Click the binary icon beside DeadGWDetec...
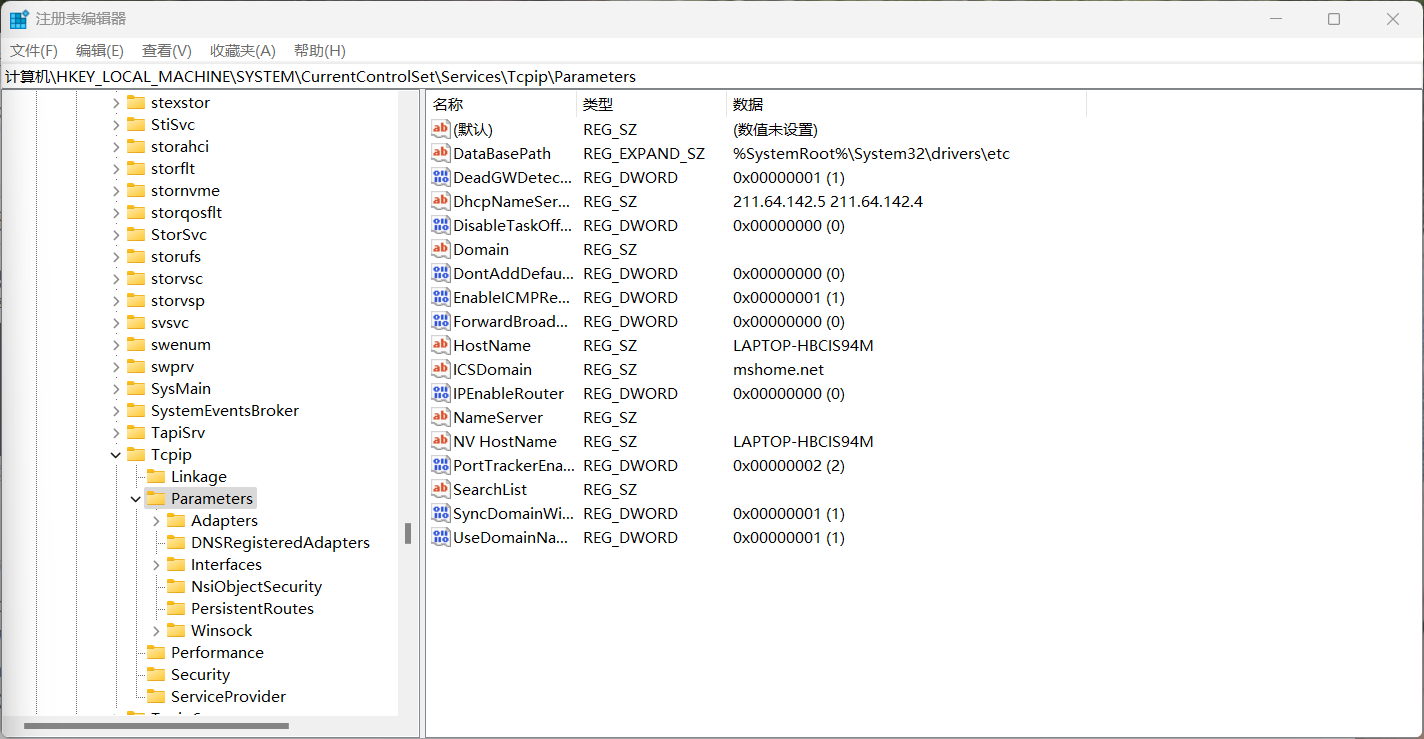Screen dimensions: 1424x739 [x=441, y=177]
